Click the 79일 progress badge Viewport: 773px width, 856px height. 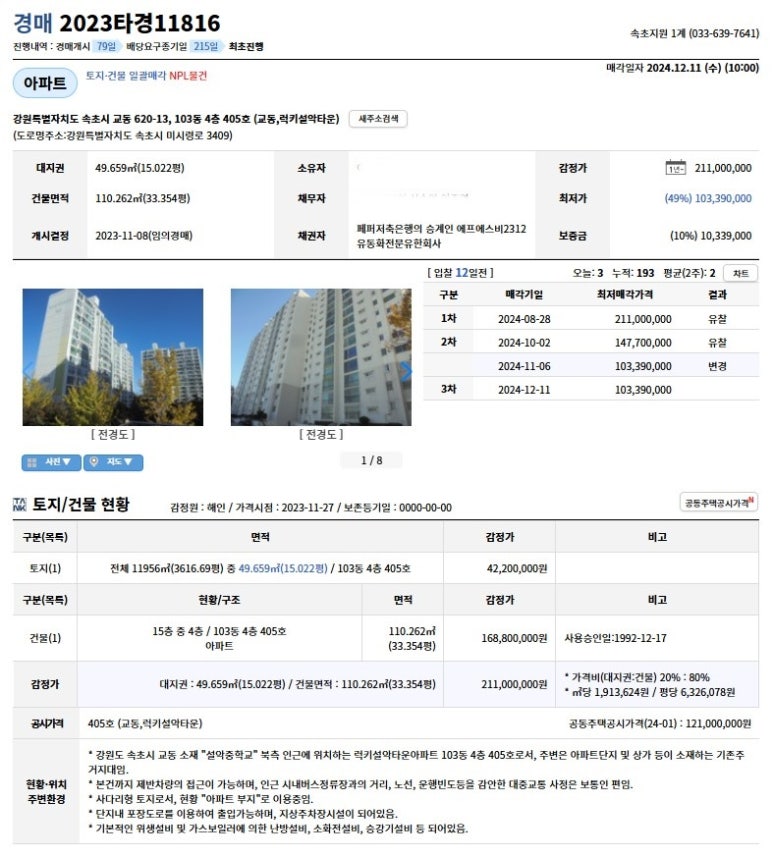(106, 46)
